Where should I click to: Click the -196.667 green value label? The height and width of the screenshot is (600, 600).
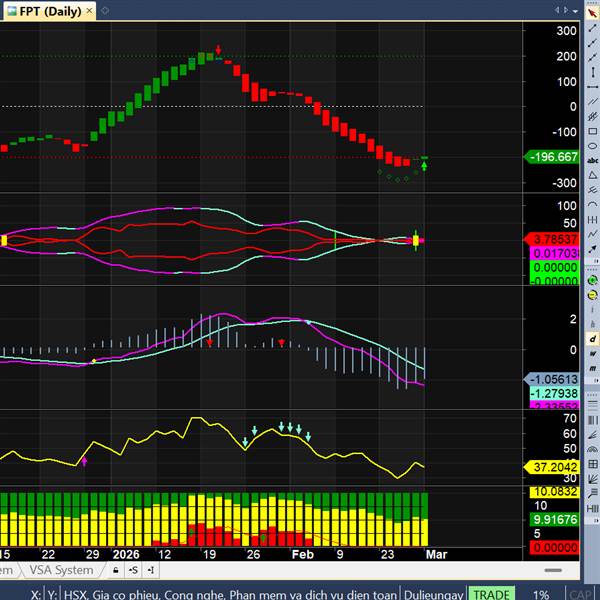pos(553,157)
